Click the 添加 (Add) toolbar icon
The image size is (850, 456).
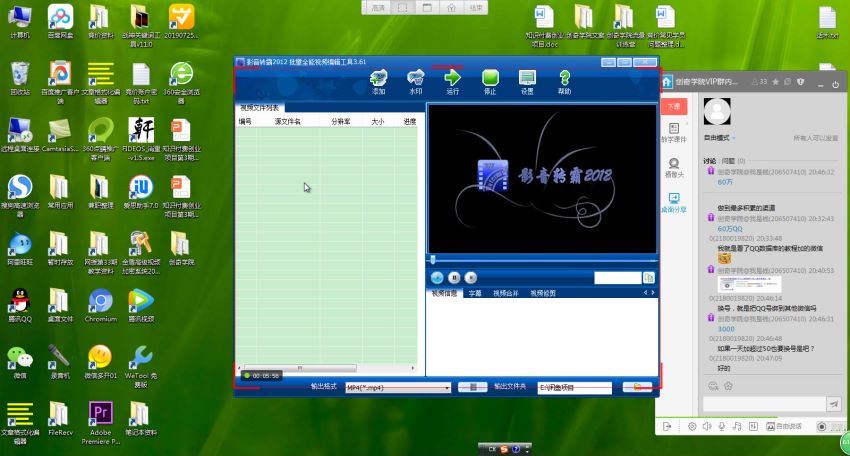378,82
